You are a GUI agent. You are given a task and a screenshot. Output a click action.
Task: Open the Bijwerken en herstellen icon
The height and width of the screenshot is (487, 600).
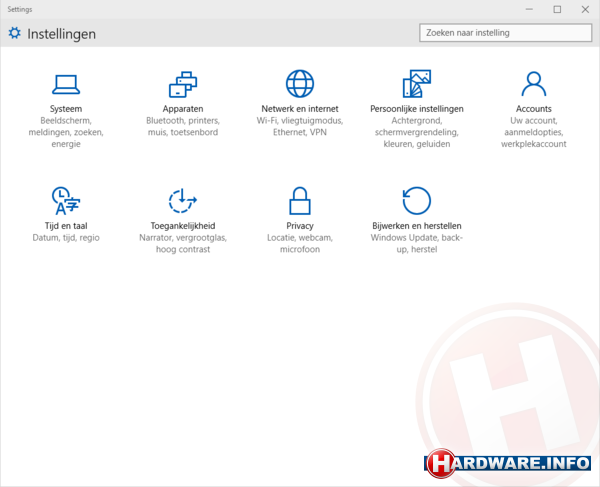point(416,200)
